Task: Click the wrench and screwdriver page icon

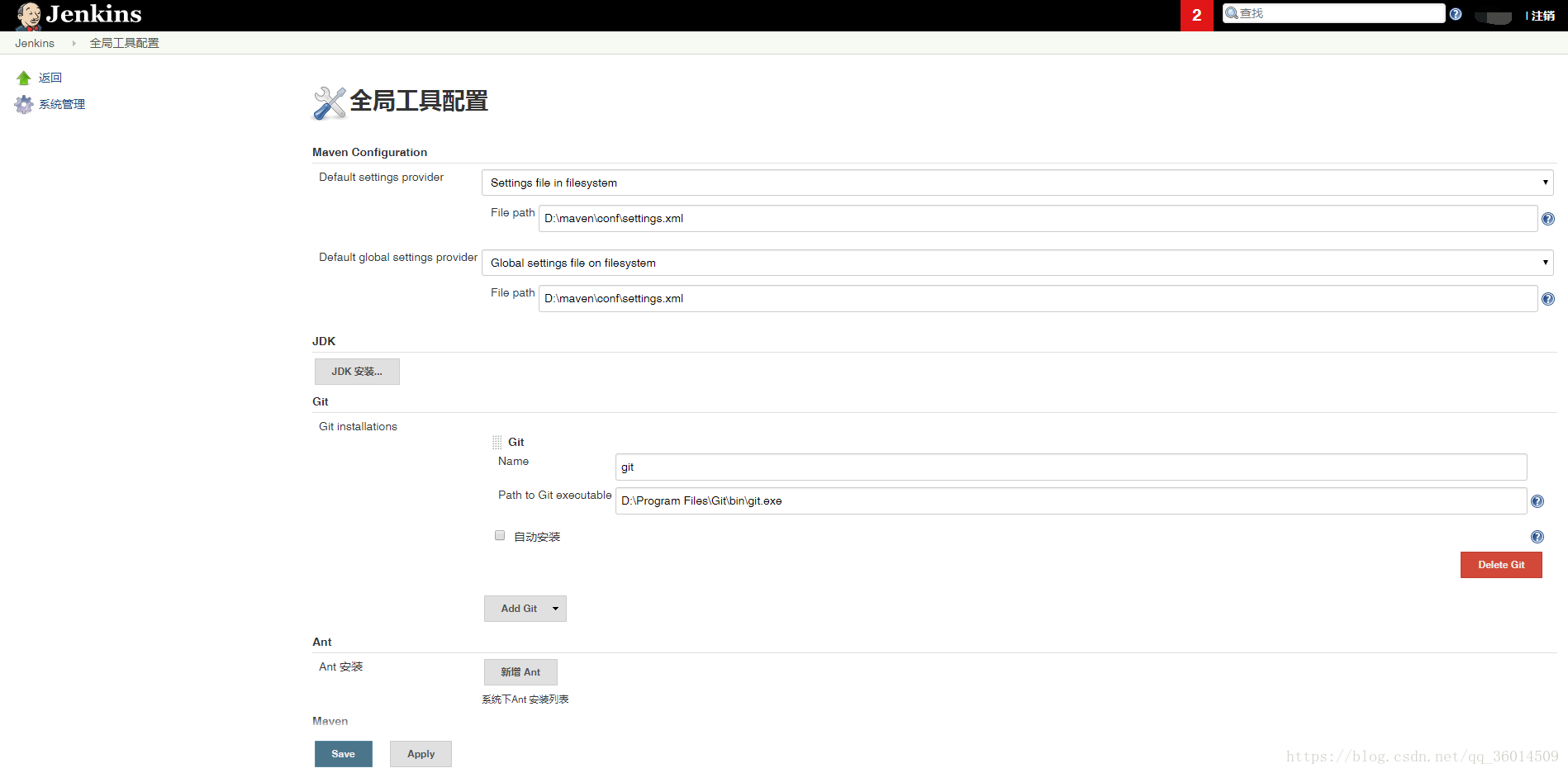Action: [329, 103]
